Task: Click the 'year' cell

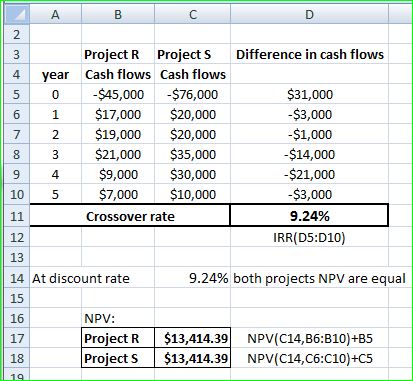Action: pyautogui.click(x=56, y=74)
